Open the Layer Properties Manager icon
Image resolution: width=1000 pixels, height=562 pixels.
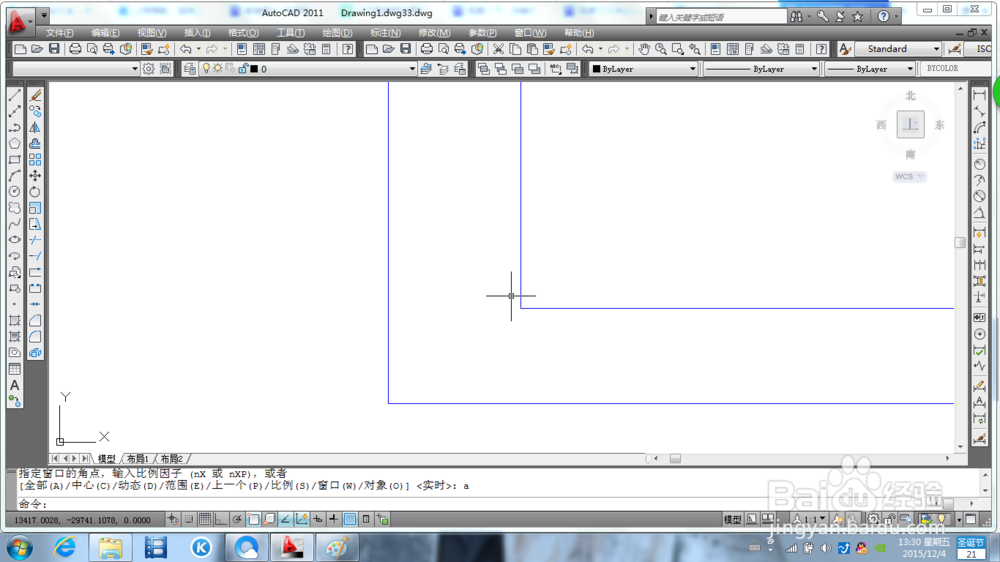[189, 69]
